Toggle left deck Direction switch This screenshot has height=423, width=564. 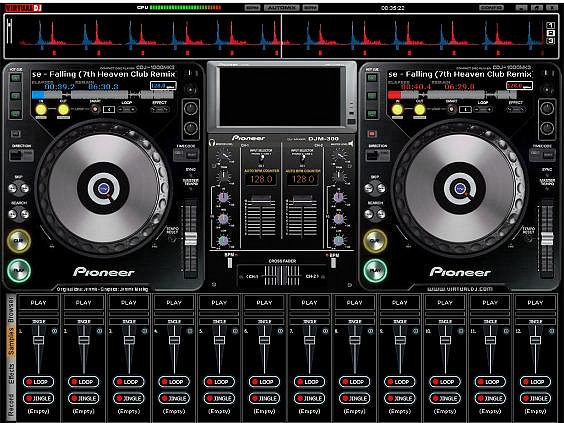pyautogui.click(x=21, y=155)
